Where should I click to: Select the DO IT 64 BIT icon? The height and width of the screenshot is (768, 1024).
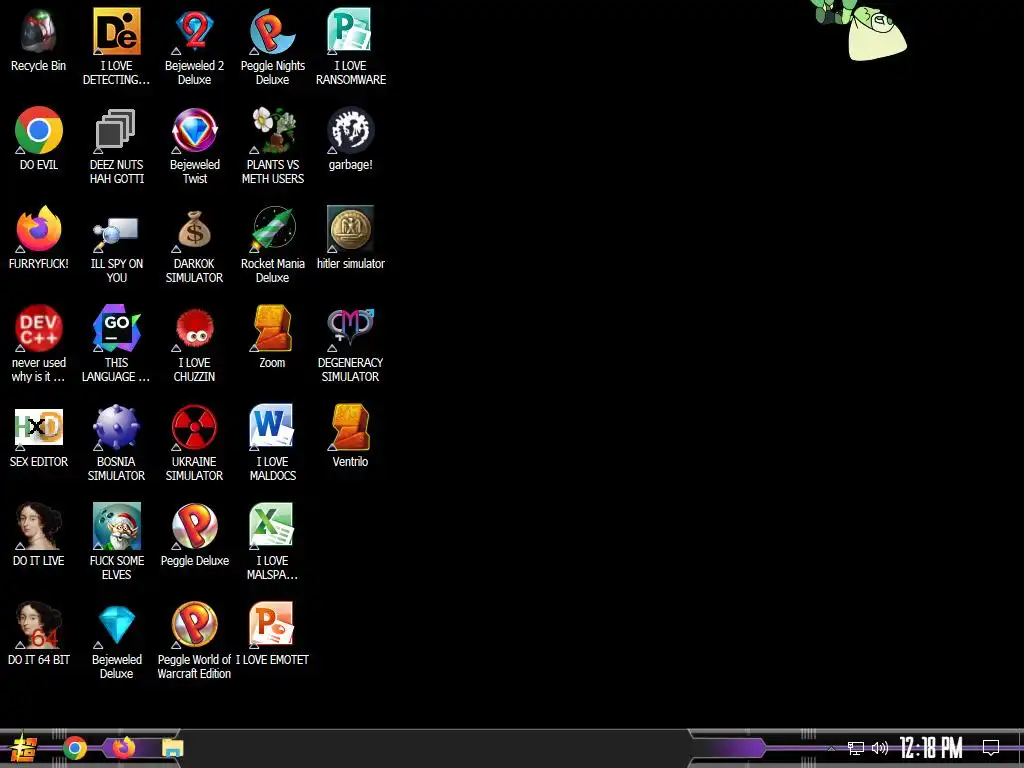[x=39, y=625]
